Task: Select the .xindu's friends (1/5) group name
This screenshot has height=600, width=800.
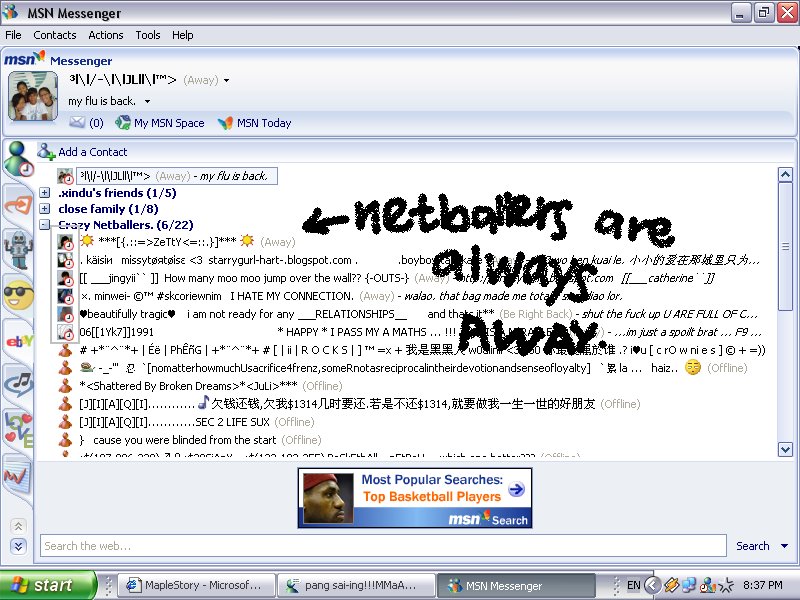Action: (117, 193)
